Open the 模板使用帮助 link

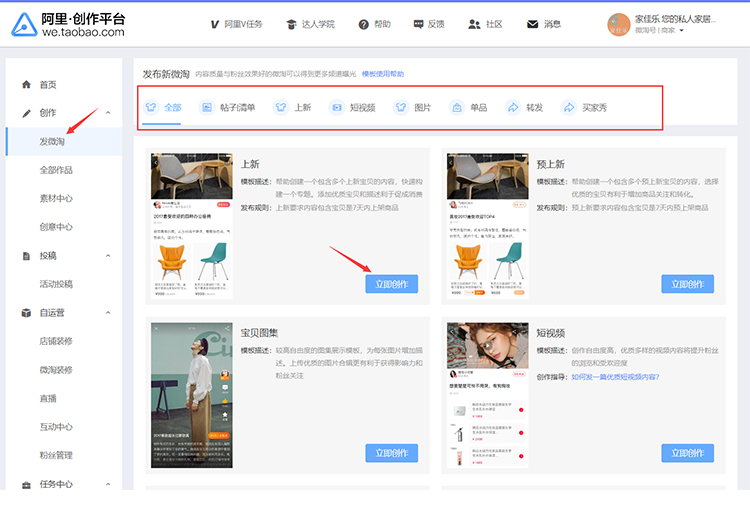383,74
